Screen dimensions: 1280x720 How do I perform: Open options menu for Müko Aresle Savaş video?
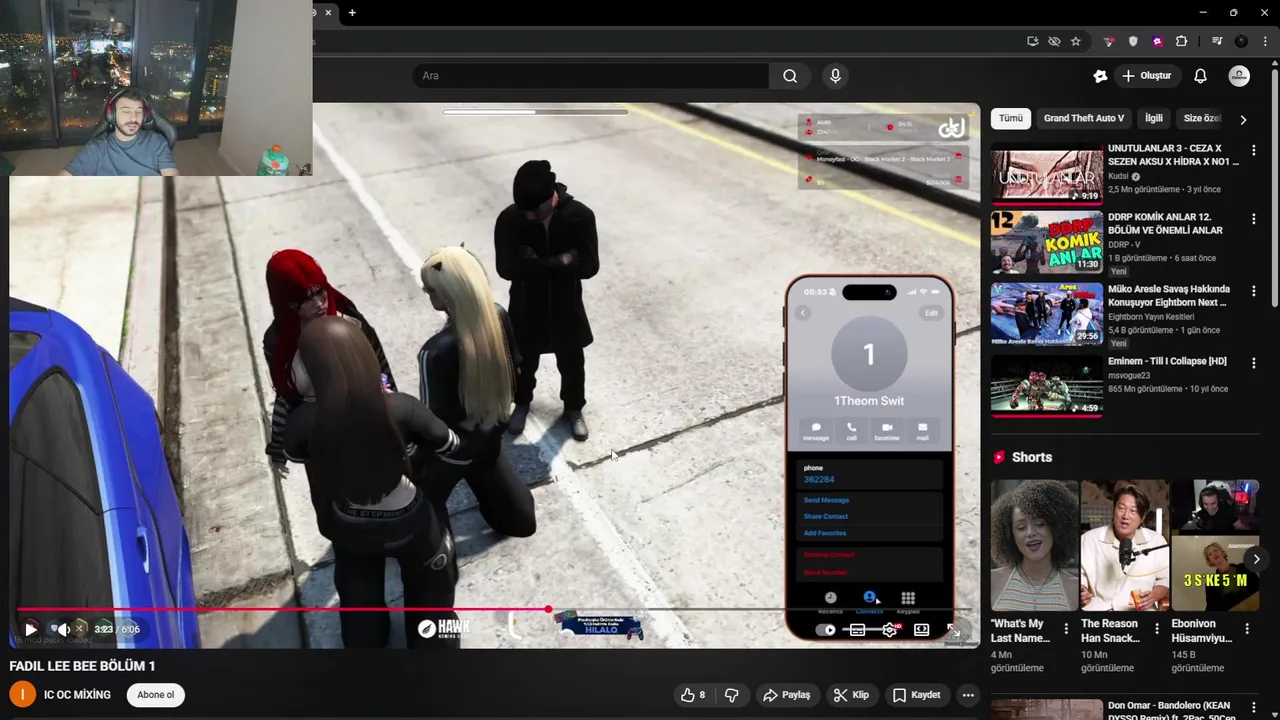click(x=1254, y=291)
